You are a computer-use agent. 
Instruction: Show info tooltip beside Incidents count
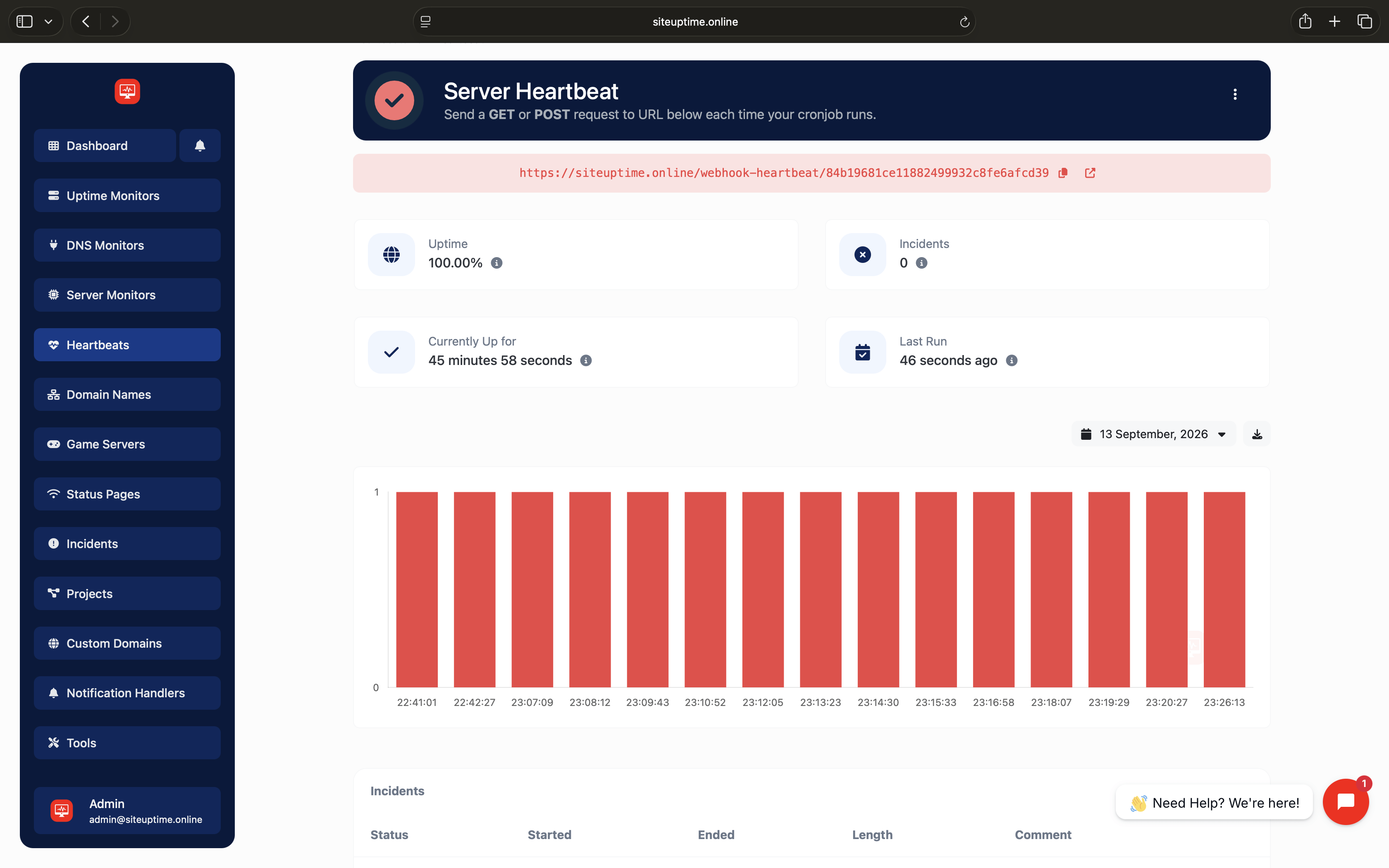tap(921, 263)
